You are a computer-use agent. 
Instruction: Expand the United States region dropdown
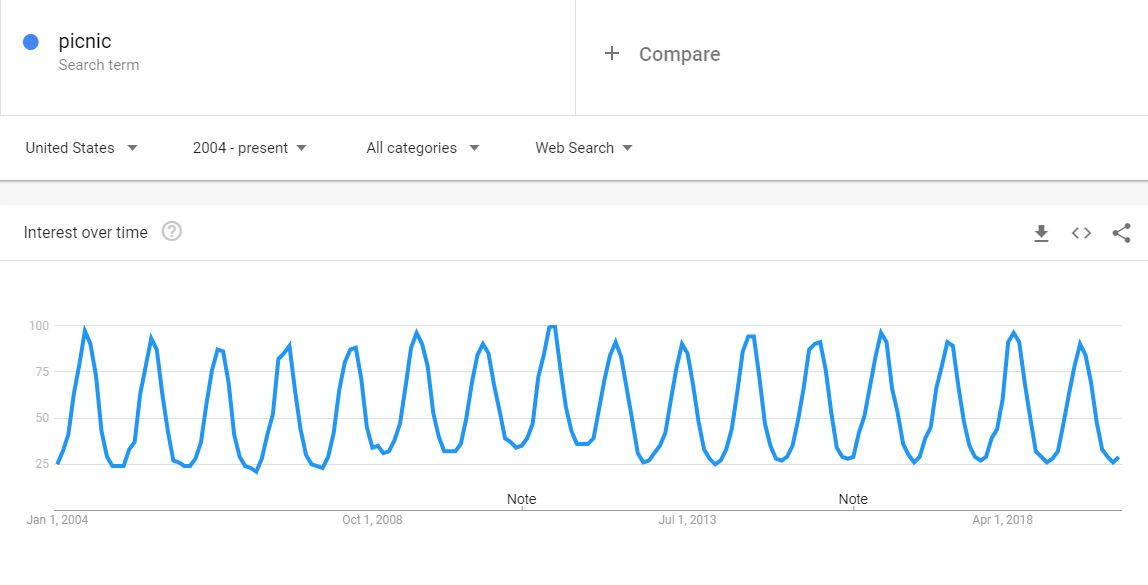[x=81, y=148]
